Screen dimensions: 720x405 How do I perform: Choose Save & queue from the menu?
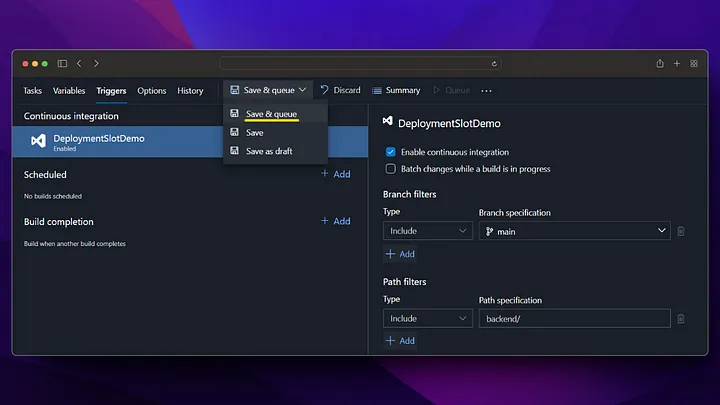click(x=276, y=113)
